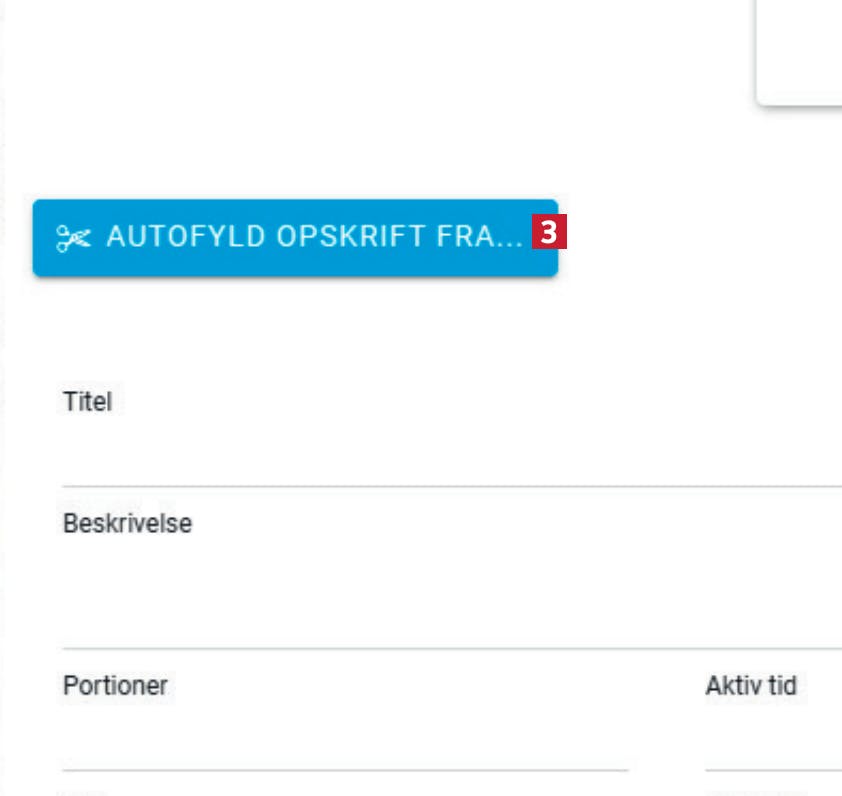Click the Beskrivelse field label
Viewport: 842px width, 796px height.
127,523
